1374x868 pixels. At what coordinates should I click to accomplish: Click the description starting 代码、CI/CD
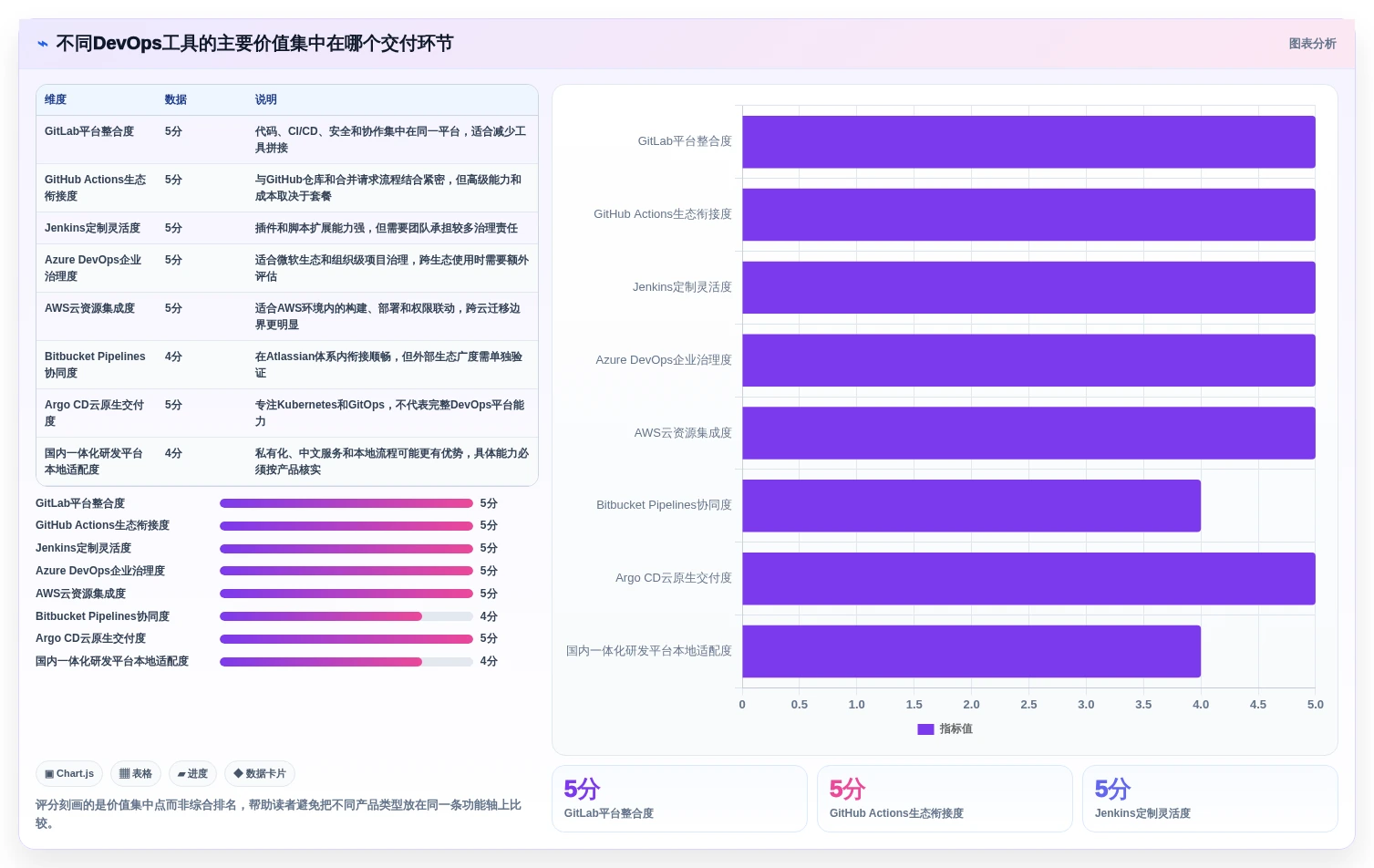(391, 139)
